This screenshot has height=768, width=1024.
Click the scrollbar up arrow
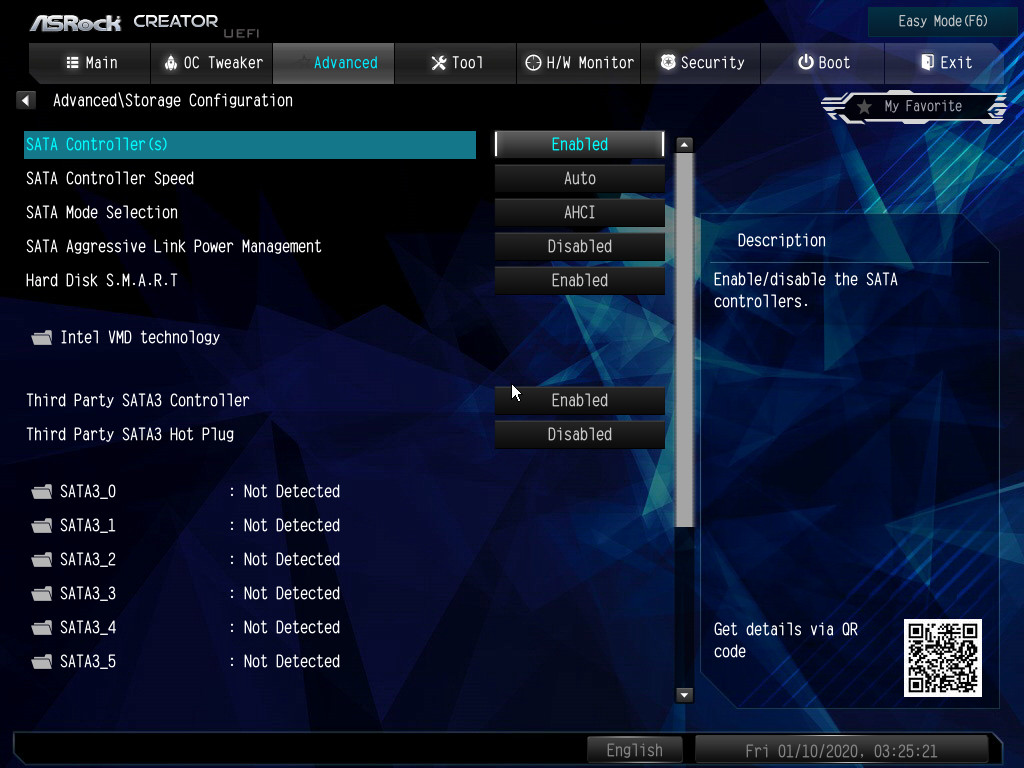pos(685,145)
